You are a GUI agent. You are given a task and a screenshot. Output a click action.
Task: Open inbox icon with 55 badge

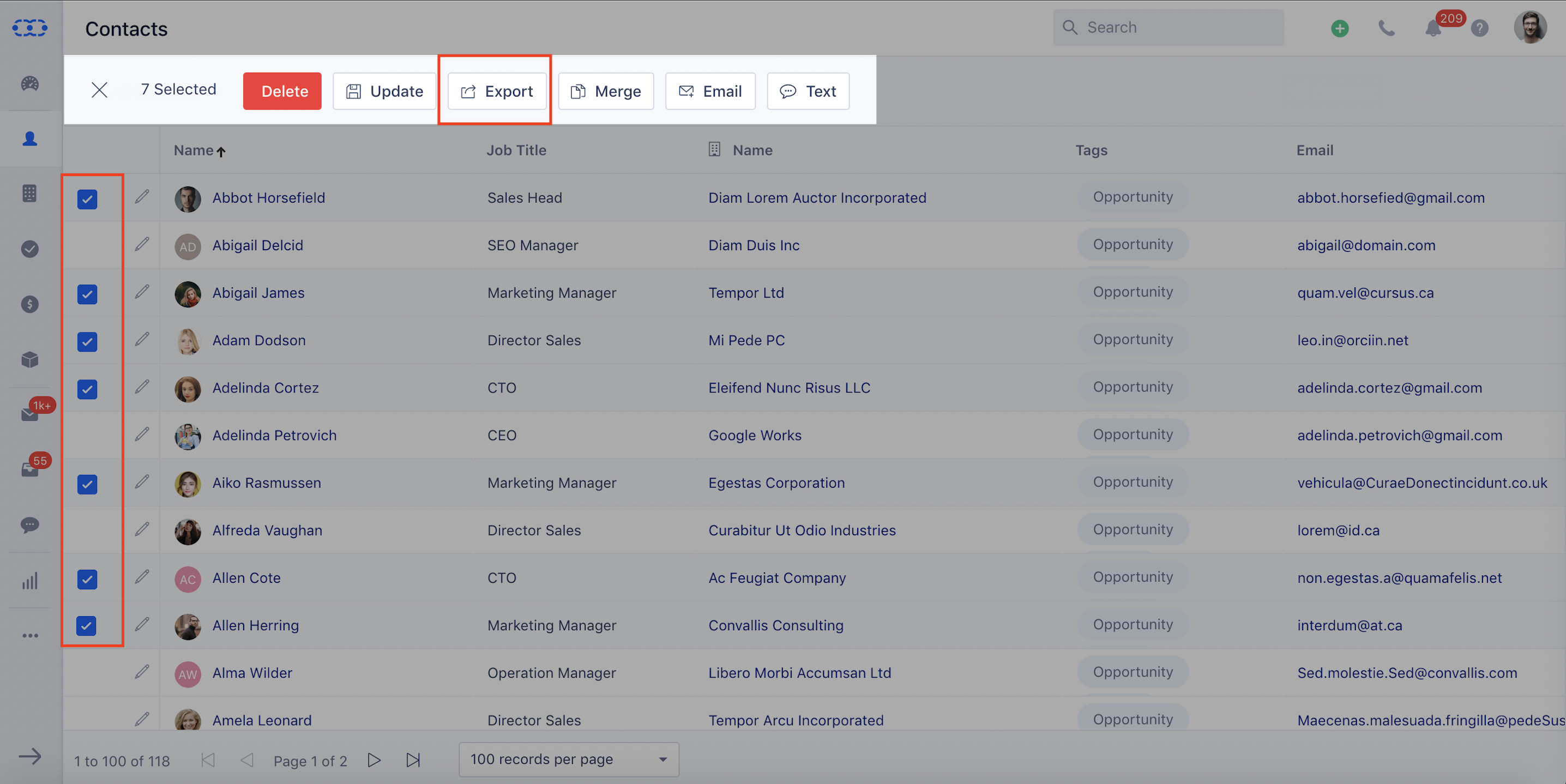[30, 470]
